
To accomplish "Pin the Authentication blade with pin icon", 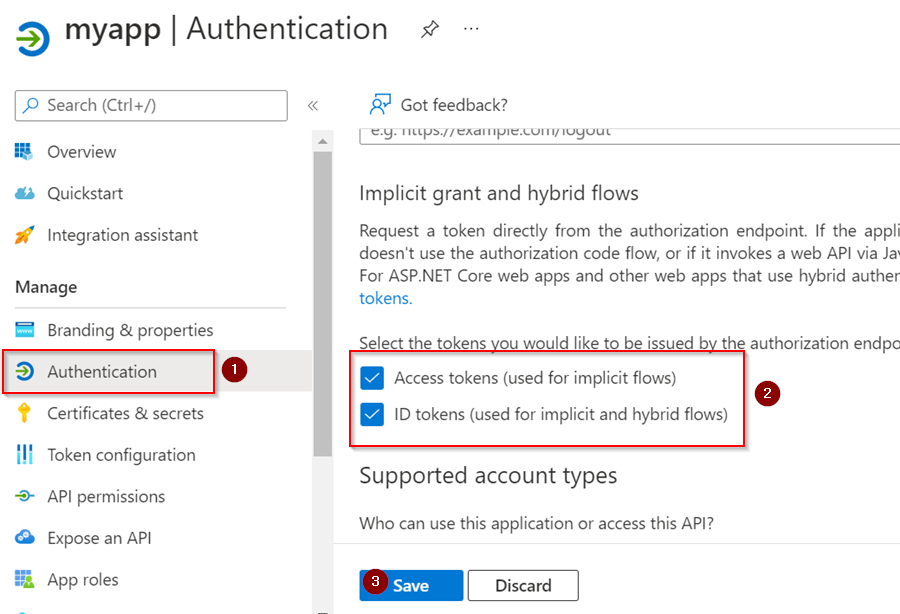I will [430, 29].
